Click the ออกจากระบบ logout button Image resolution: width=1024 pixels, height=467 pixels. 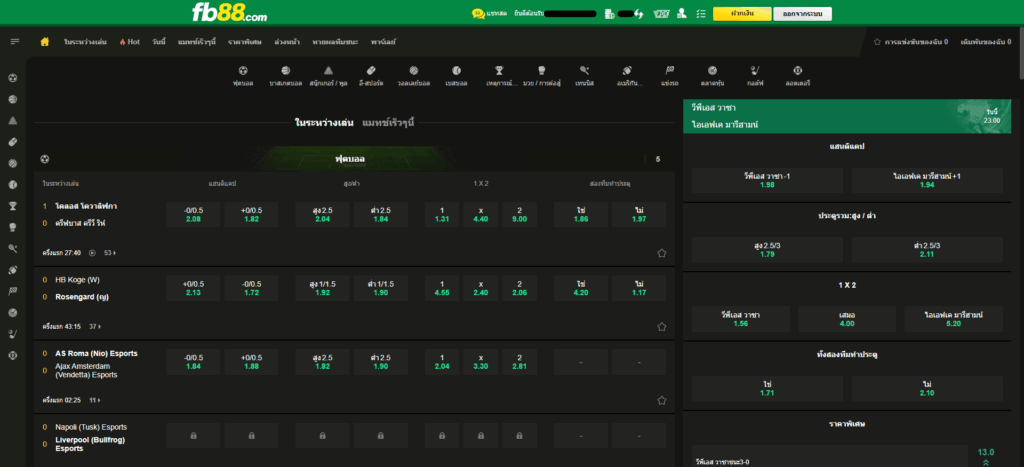tap(803, 14)
